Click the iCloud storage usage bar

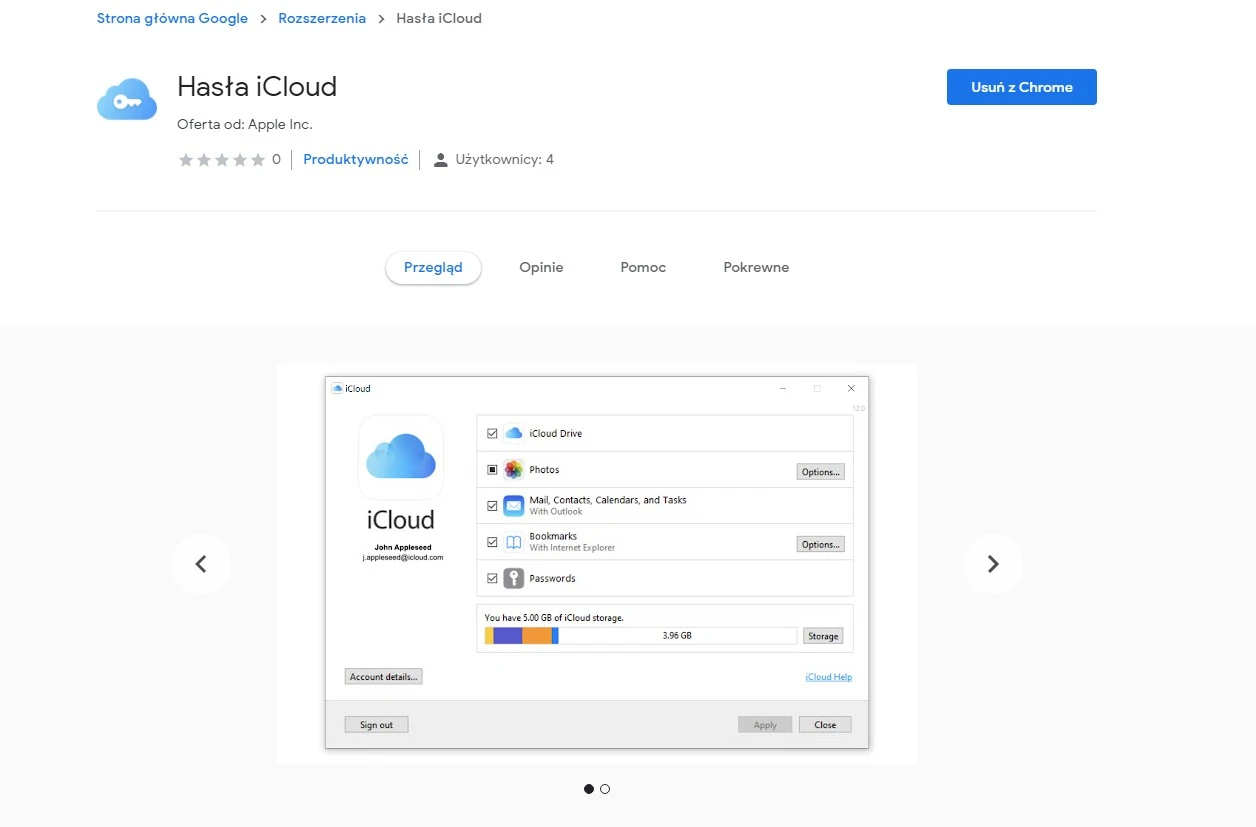pos(640,635)
